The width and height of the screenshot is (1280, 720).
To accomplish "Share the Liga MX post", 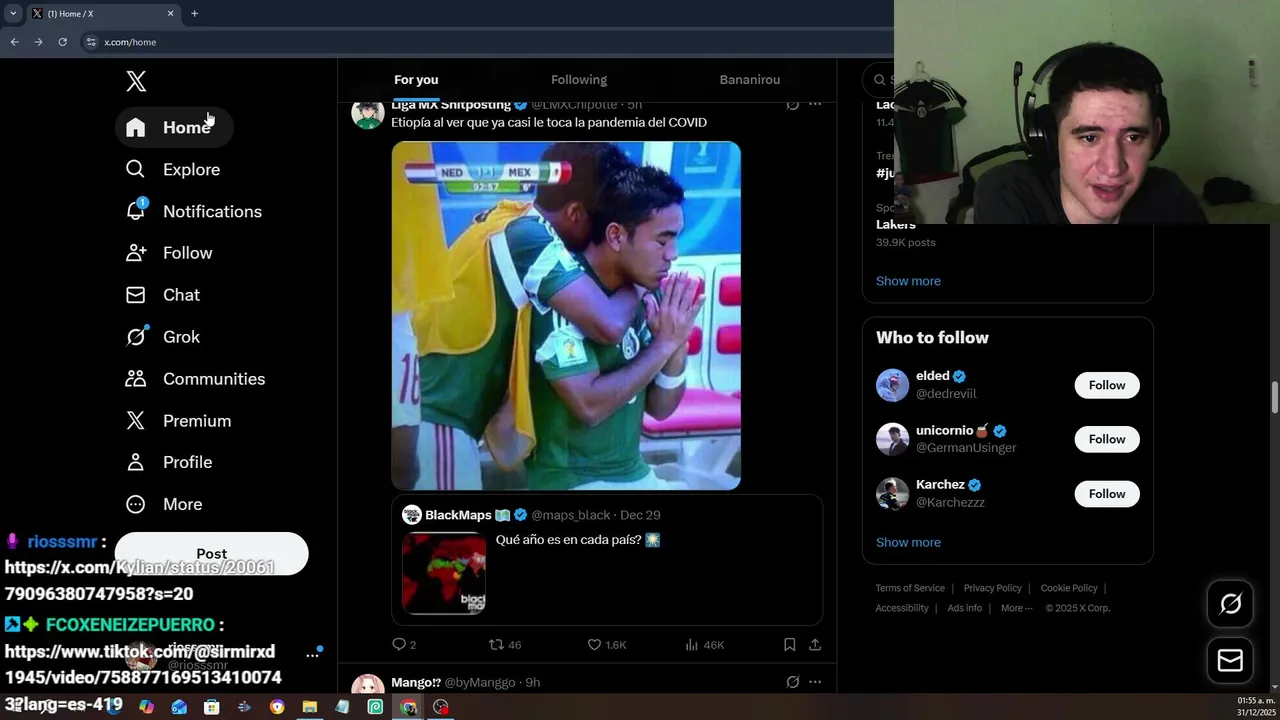I will 815,645.
